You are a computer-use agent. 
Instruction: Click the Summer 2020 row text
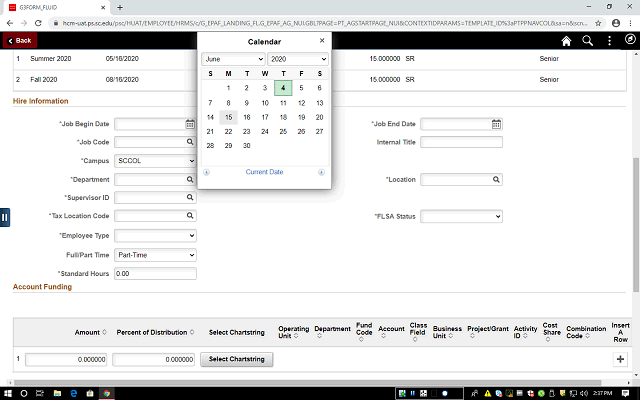51,58
